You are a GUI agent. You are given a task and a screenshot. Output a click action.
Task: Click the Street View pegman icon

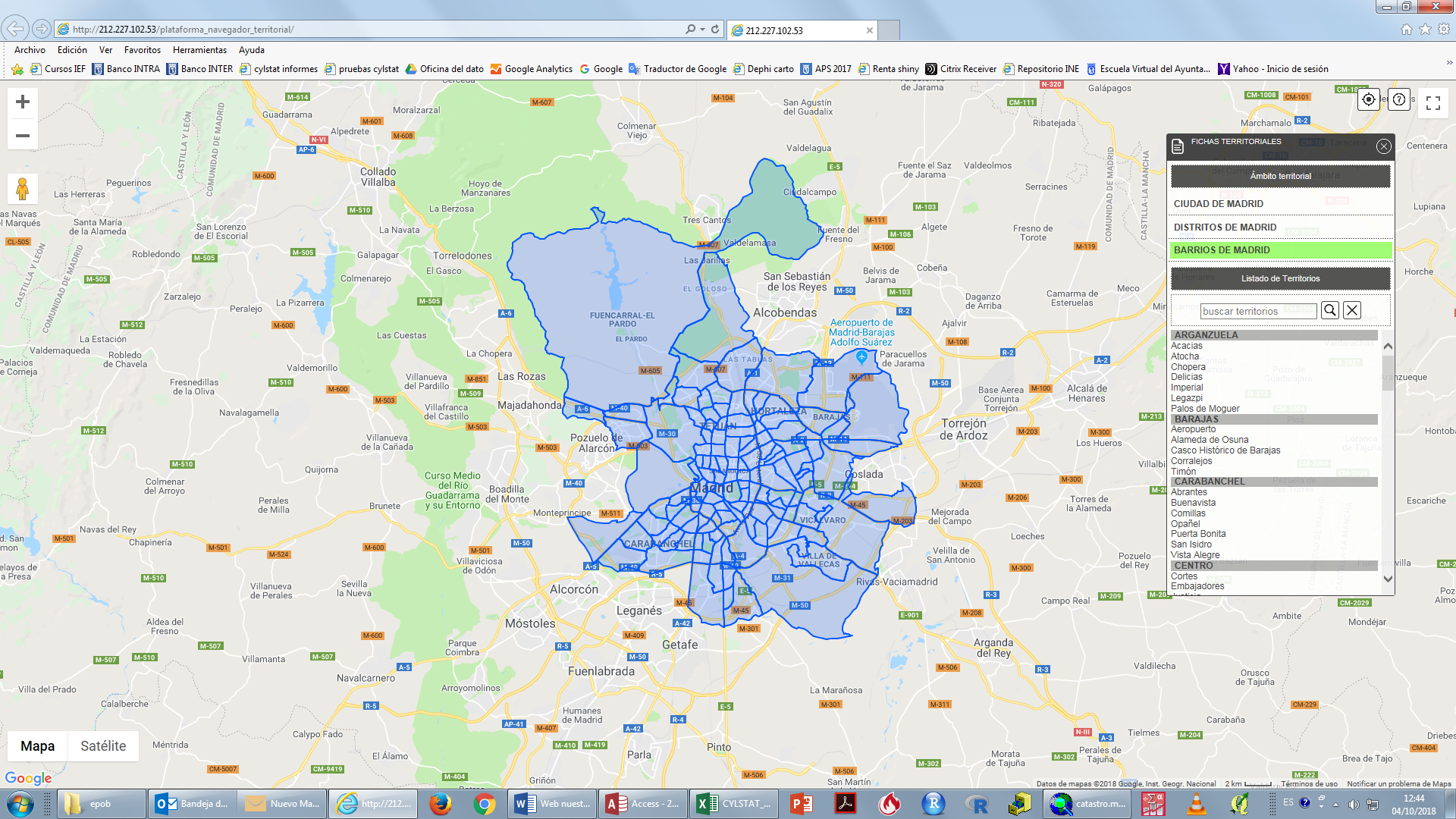point(23,189)
